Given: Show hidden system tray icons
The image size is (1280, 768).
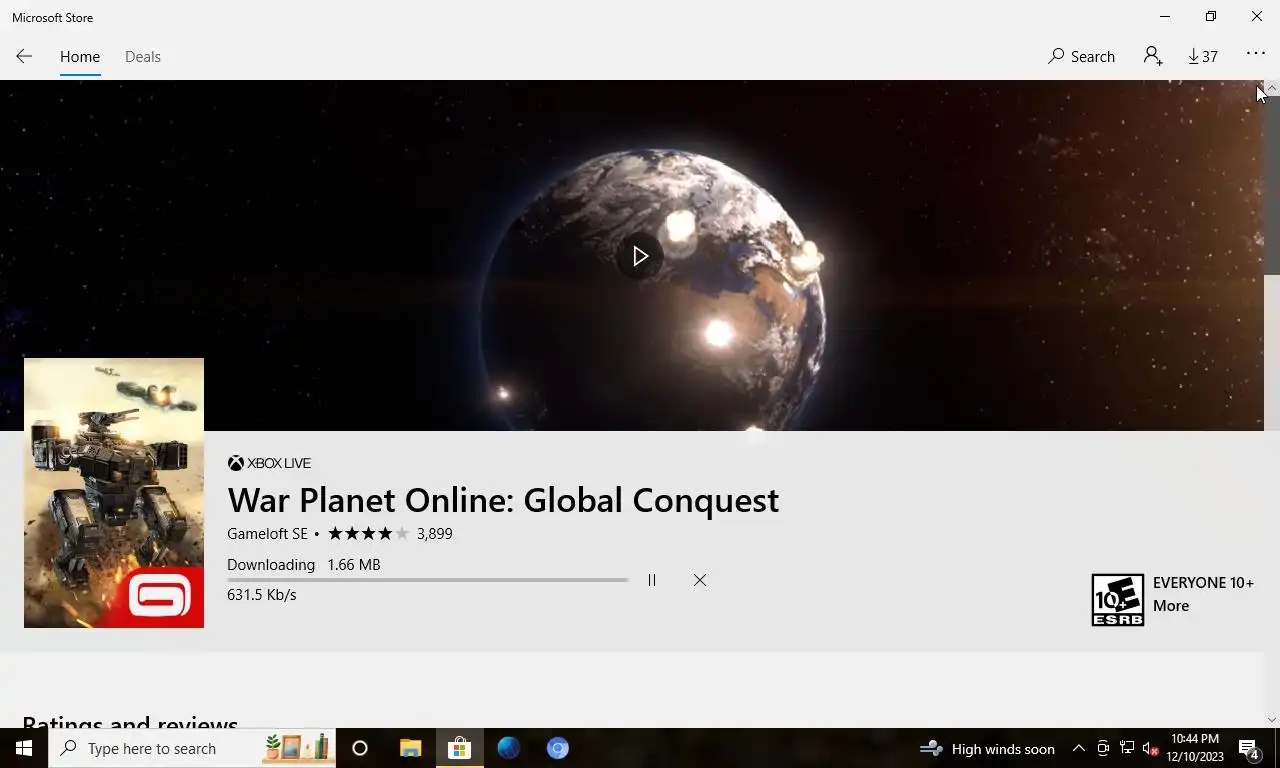Looking at the screenshot, I should pos(1079,748).
